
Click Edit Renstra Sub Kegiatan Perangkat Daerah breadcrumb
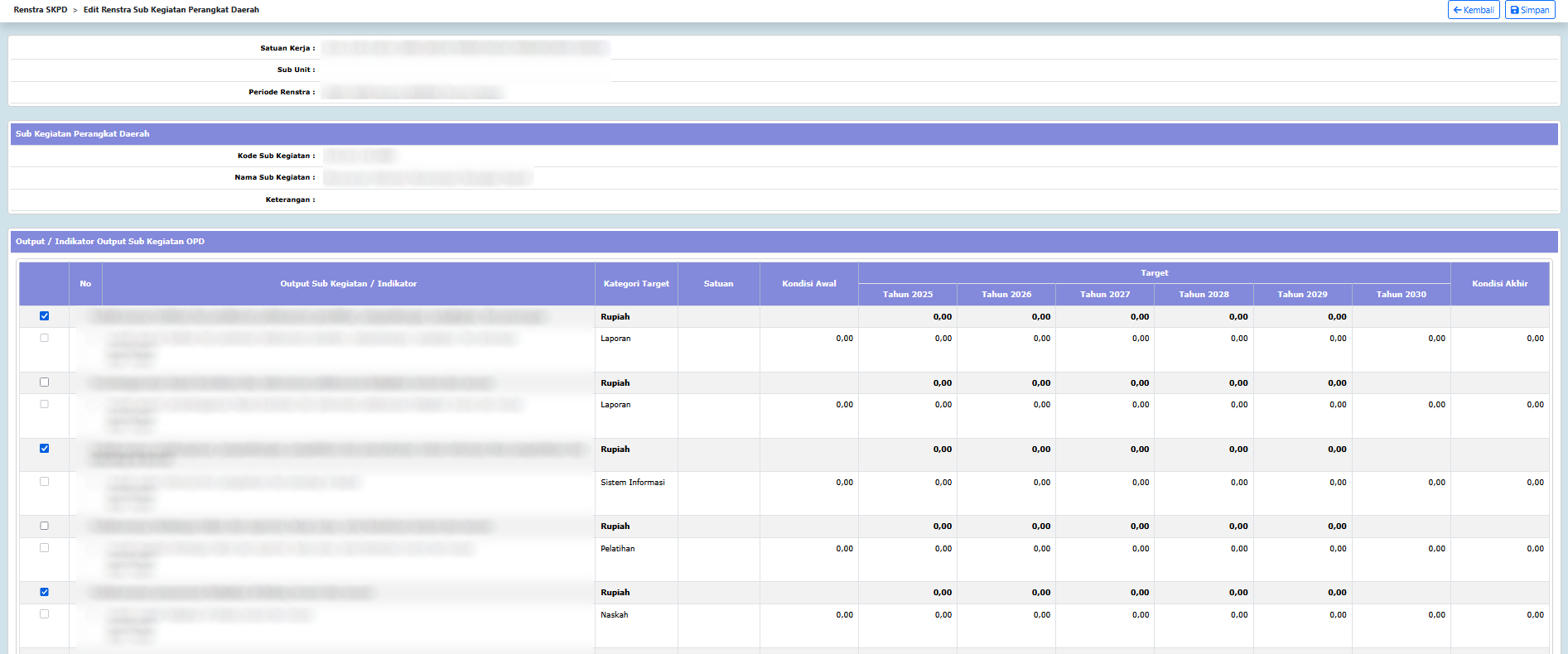tap(171, 10)
